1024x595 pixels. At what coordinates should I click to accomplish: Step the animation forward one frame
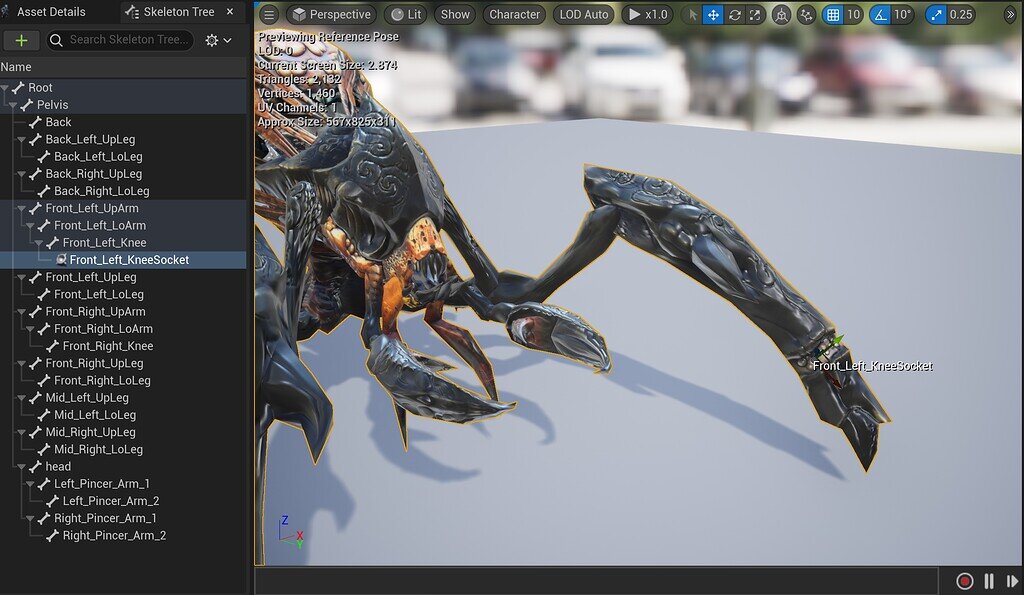coord(1012,581)
